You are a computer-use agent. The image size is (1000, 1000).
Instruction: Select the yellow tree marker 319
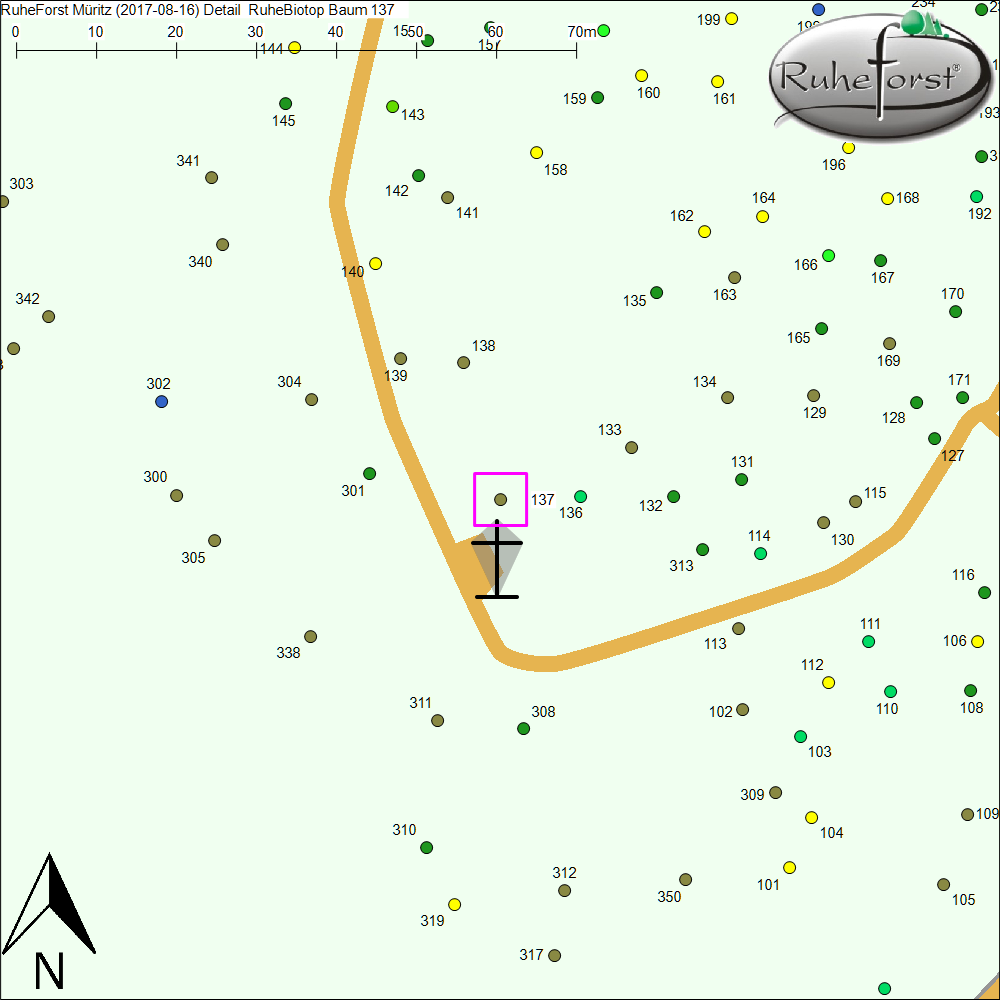tap(455, 905)
